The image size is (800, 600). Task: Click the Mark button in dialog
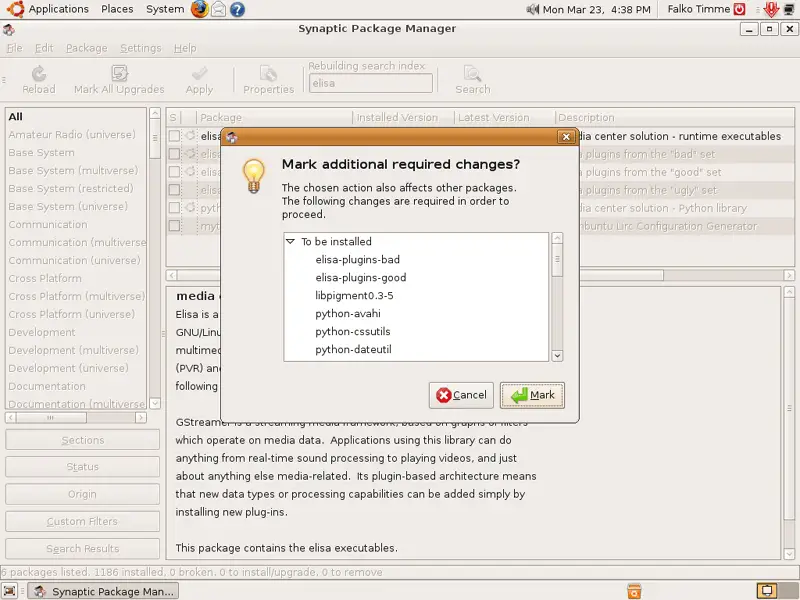(532, 395)
